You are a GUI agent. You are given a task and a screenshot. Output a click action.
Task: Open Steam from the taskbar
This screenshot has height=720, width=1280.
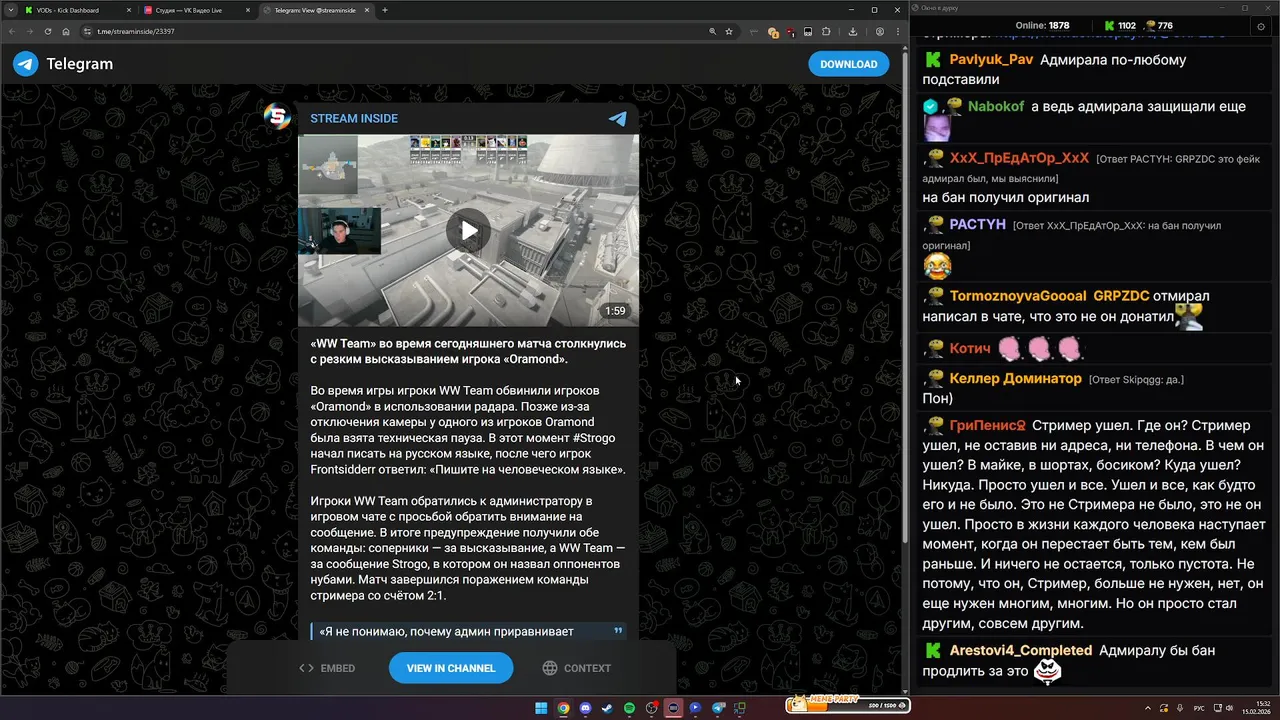(x=607, y=708)
